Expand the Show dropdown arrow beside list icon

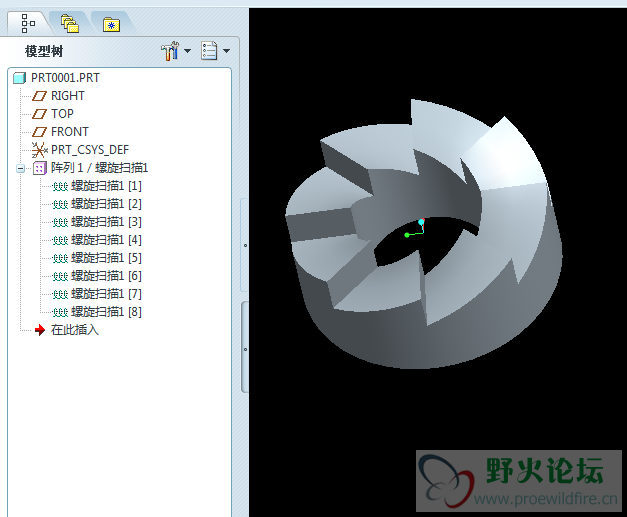click(x=226, y=51)
